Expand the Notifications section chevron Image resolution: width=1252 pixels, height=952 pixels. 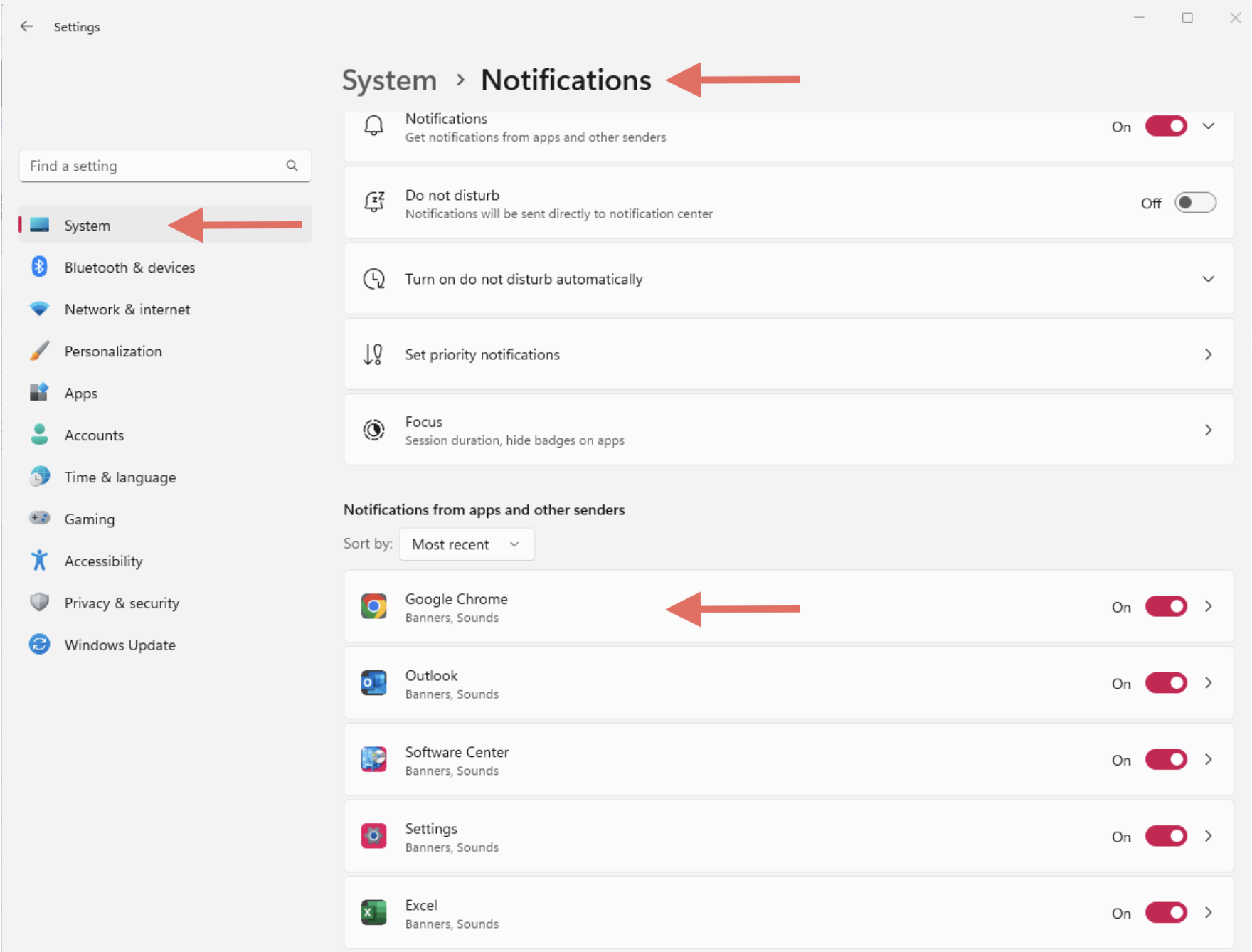pos(1208,127)
